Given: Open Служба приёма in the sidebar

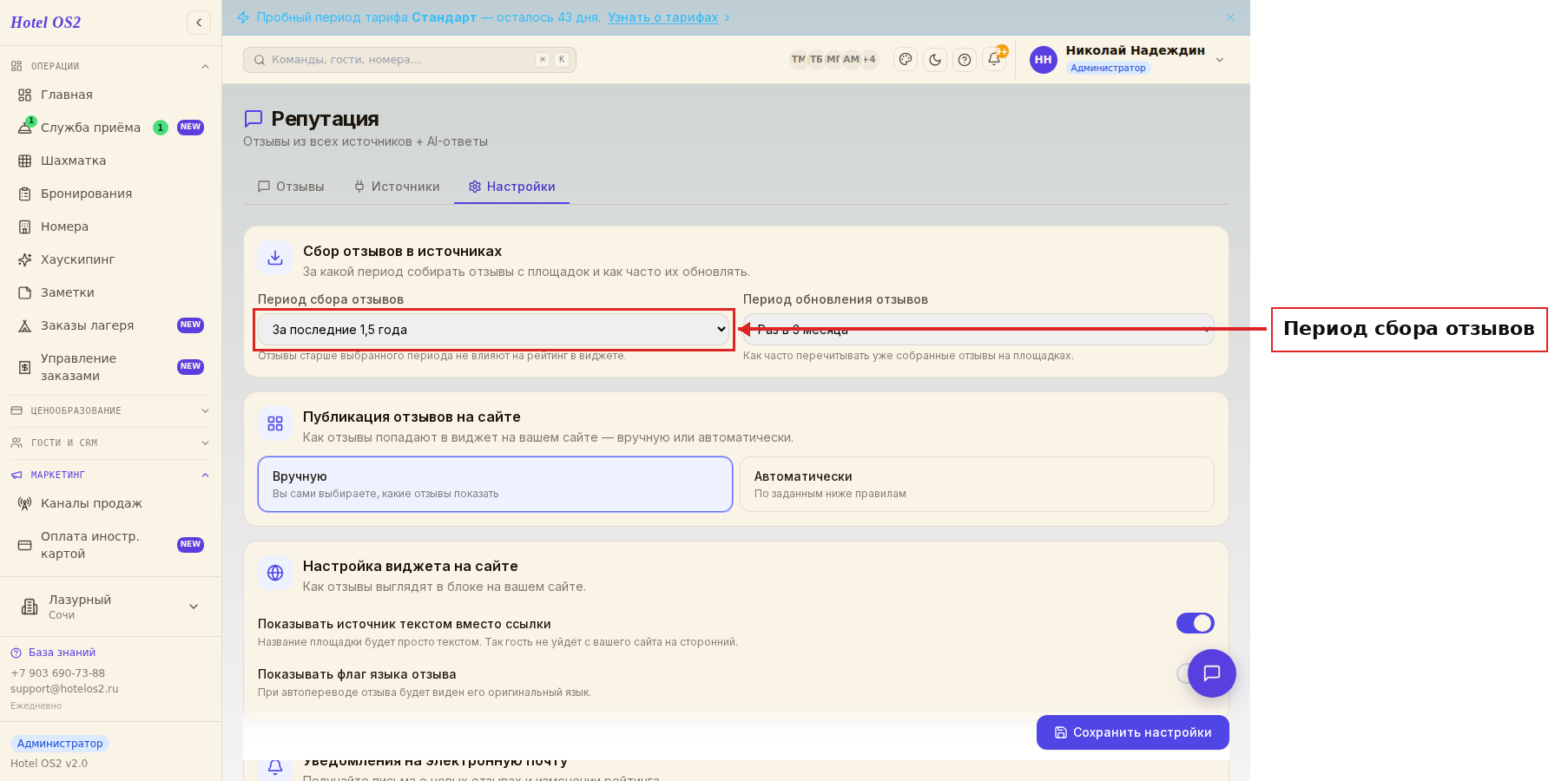Looking at the screenshot, I should click(110, 128).
